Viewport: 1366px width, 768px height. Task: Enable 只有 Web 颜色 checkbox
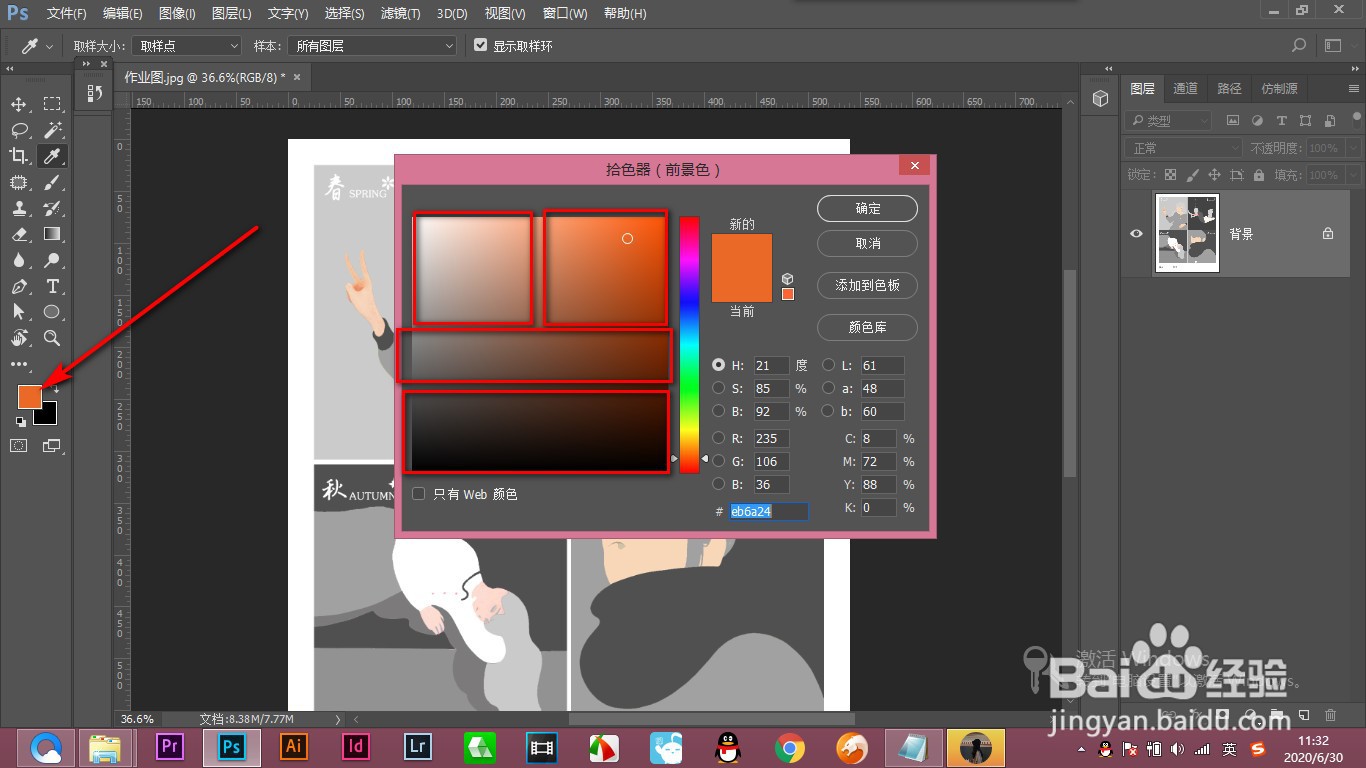[419, 494]
